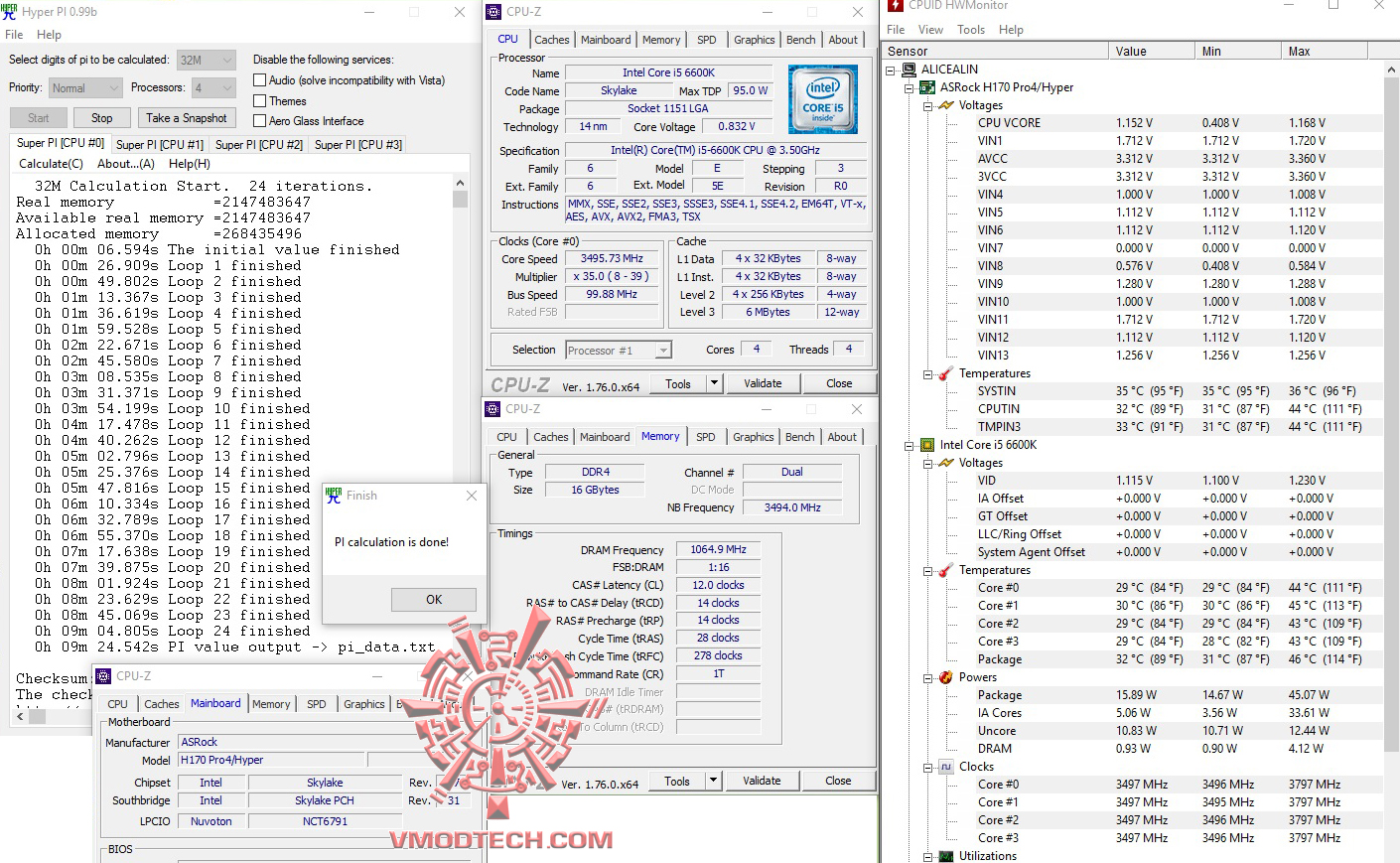This screenshot has width=1400, height=863.
Task: Click Close in the Memory CPU-Z window
Action: coord(838,781)
